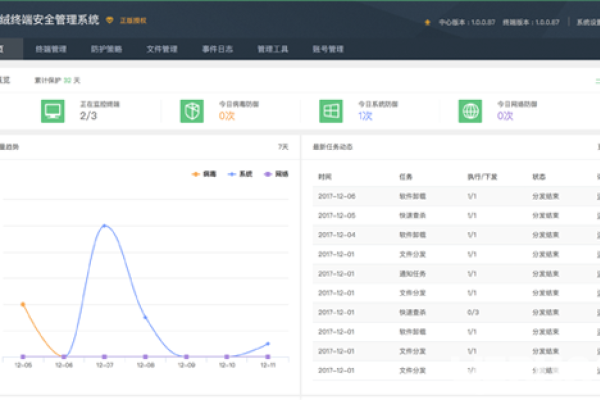
Task: Click the globe network defense icon
Action: point(470,111)
